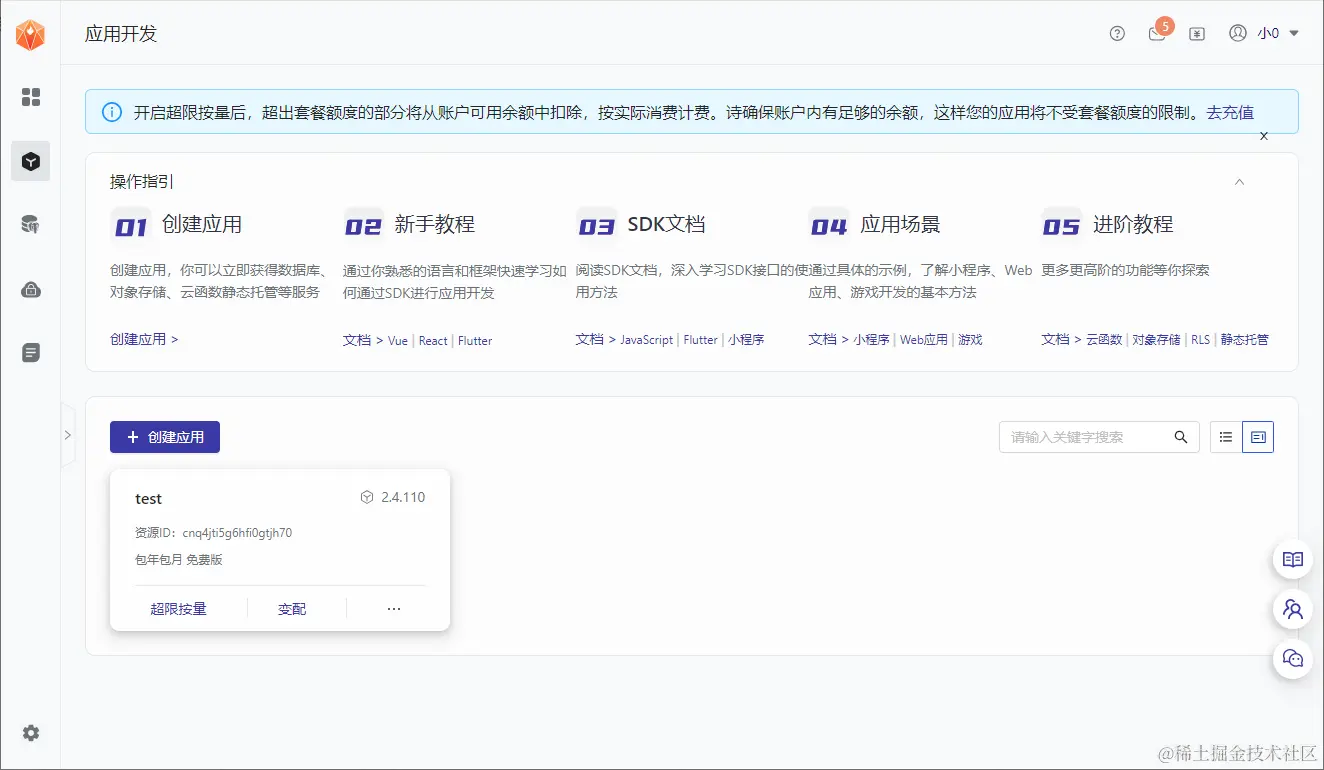Click the 创建应用 create app button

pos(164,436)
